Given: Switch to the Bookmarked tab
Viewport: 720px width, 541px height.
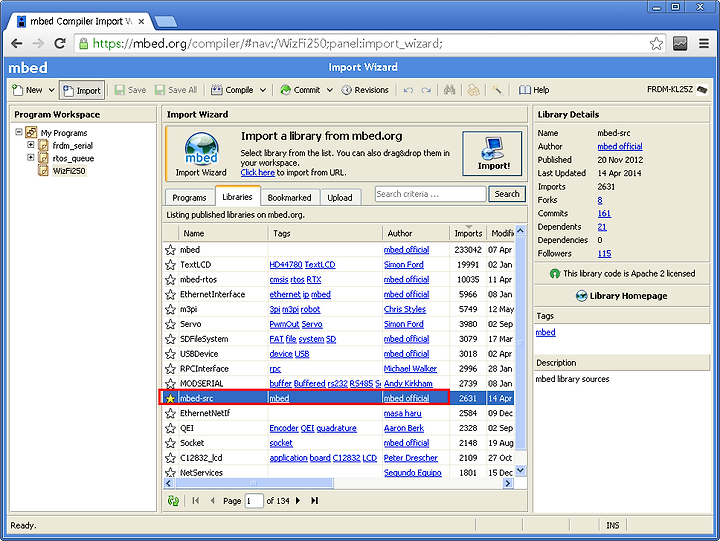Looking at the screenshot, I should click(x=289, y=197).
